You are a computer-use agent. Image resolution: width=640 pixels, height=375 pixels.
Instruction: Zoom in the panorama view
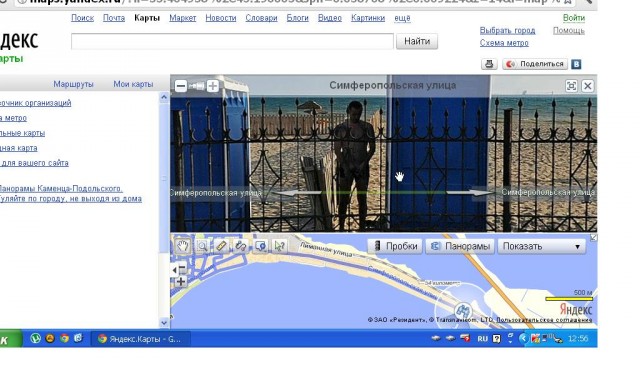213,86
